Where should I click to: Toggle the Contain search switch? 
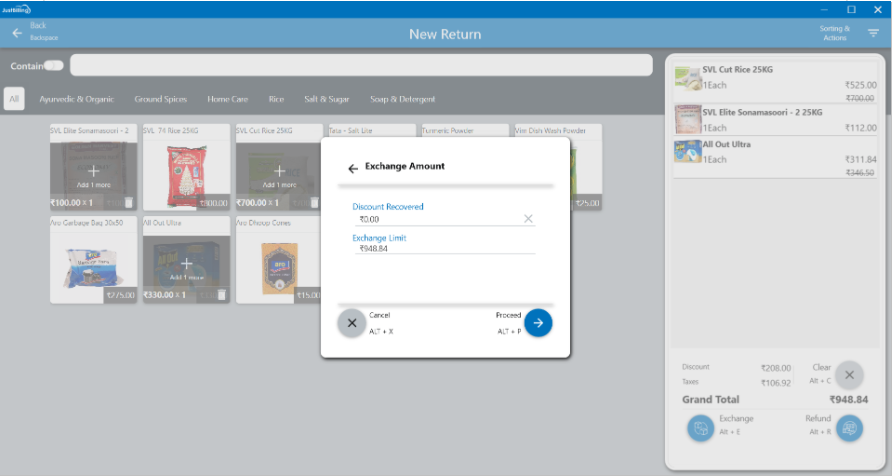pos(54,66)
